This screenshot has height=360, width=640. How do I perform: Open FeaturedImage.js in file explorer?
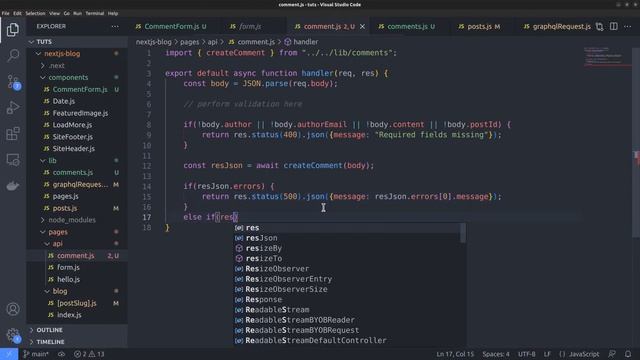coord(77,113)
